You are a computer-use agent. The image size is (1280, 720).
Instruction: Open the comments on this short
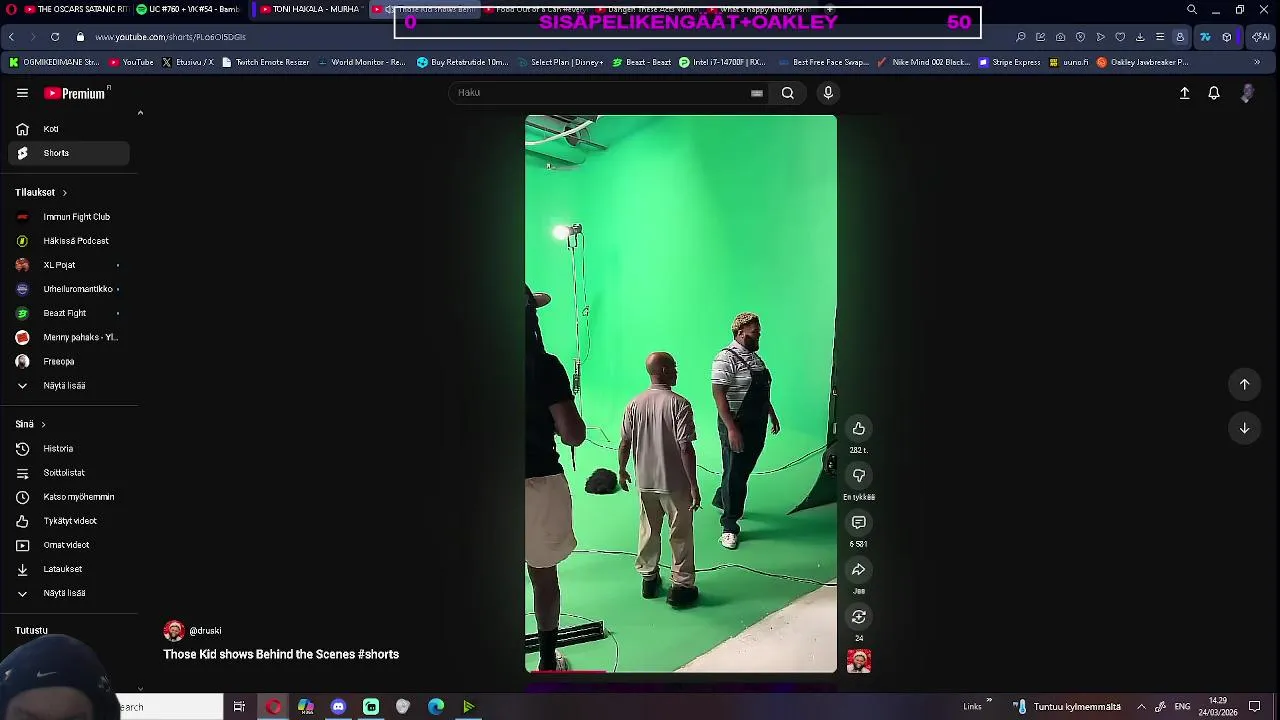point(858,522)
